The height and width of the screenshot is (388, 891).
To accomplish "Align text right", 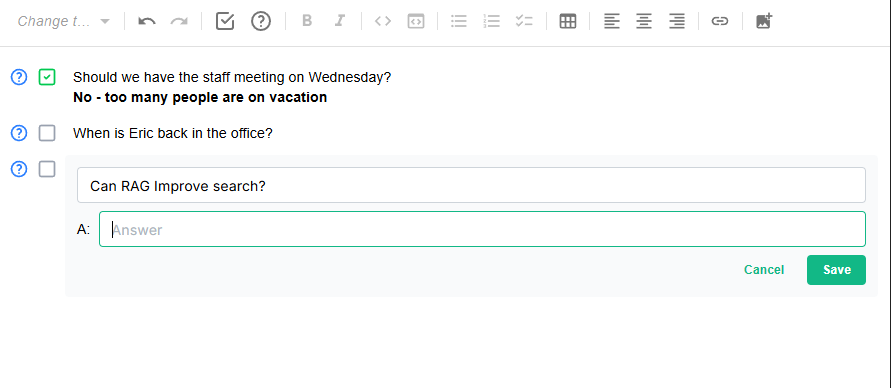I will 677,22.
